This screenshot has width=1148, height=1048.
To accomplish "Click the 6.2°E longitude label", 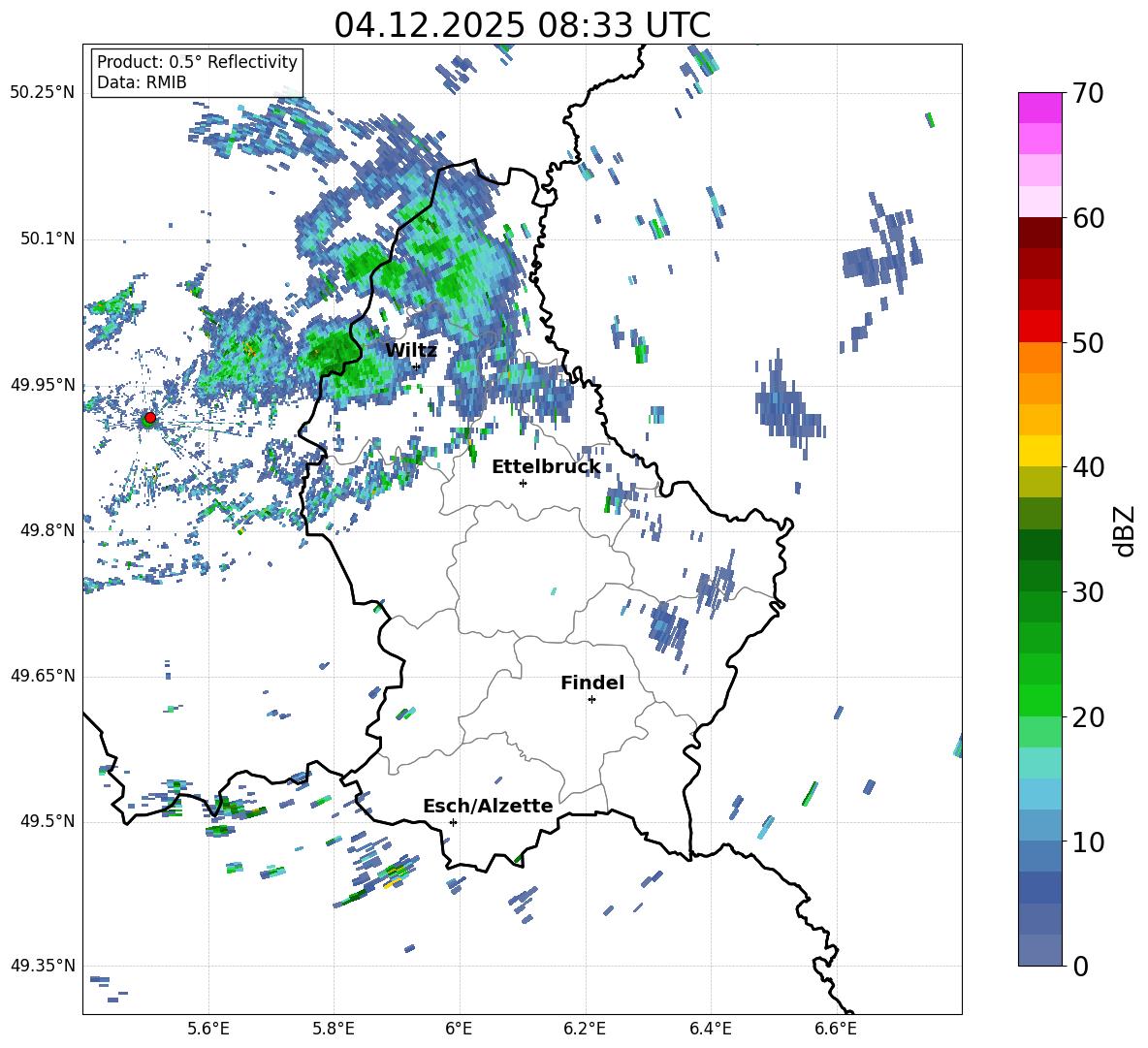I will tap(585, 1029).
